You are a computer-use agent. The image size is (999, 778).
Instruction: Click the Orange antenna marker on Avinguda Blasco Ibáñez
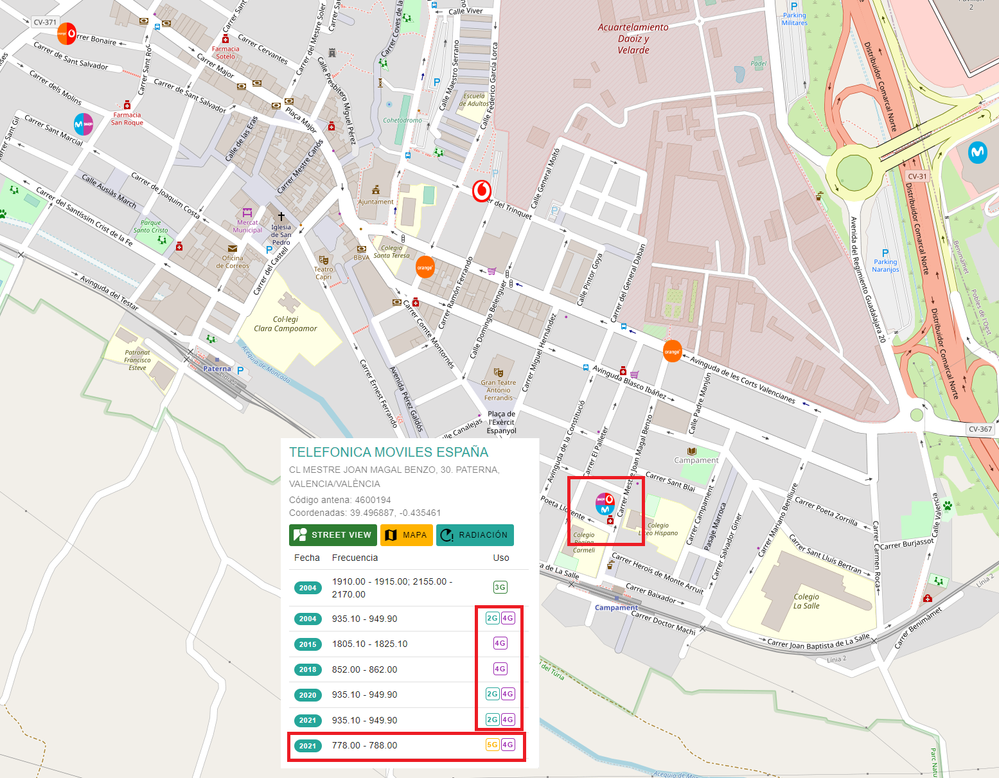point(672,351)
